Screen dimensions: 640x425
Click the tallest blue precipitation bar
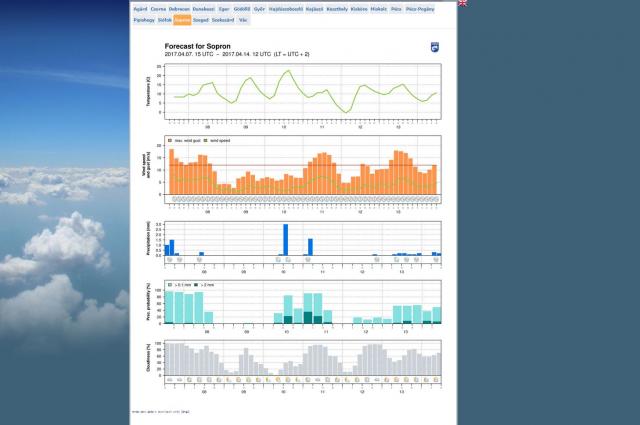[x=286, y=240]
